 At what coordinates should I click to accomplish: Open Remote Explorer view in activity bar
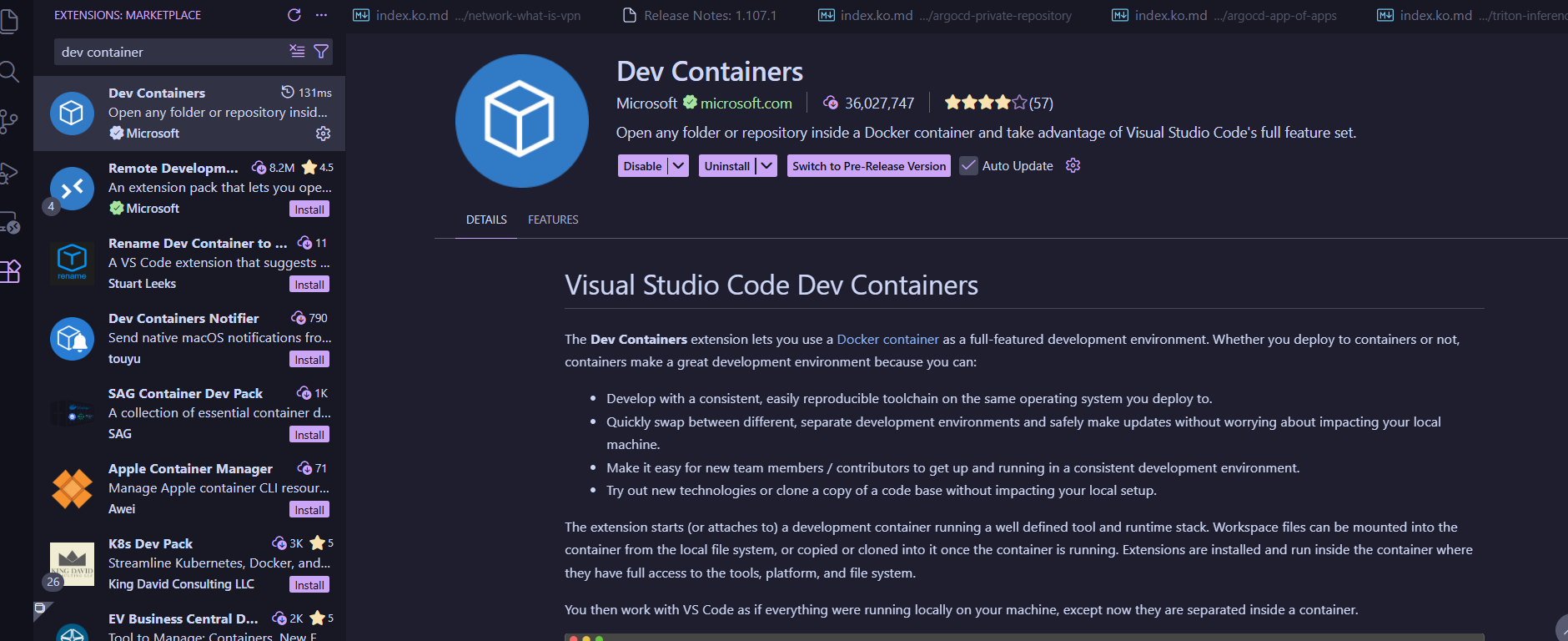click(9, 223)
